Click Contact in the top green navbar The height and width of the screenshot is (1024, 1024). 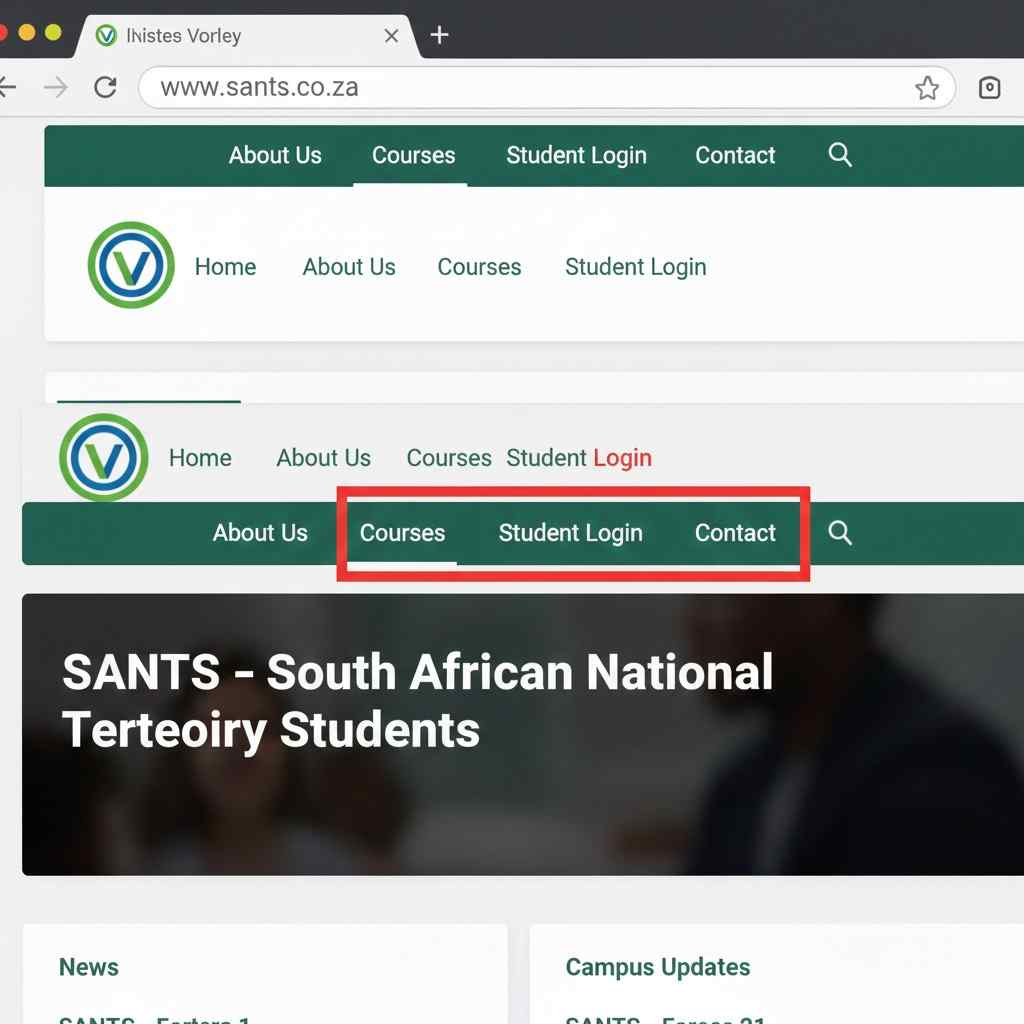pos(735,155)
